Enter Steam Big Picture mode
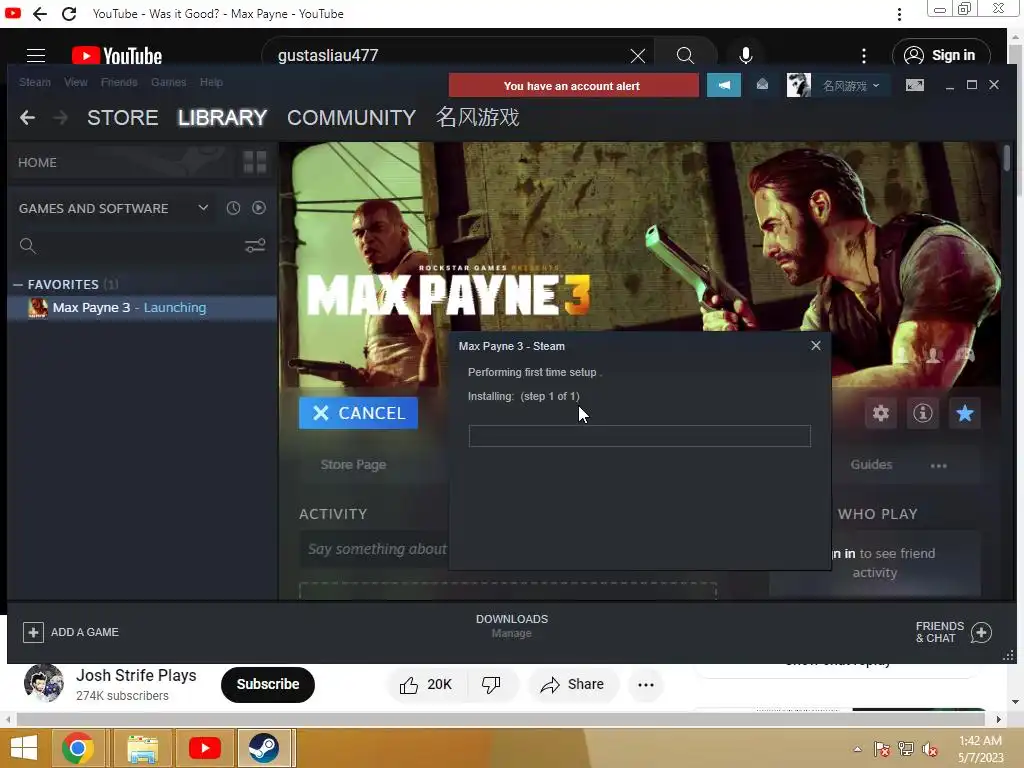This screenshot has height=768, width=1024. point(914,85)
